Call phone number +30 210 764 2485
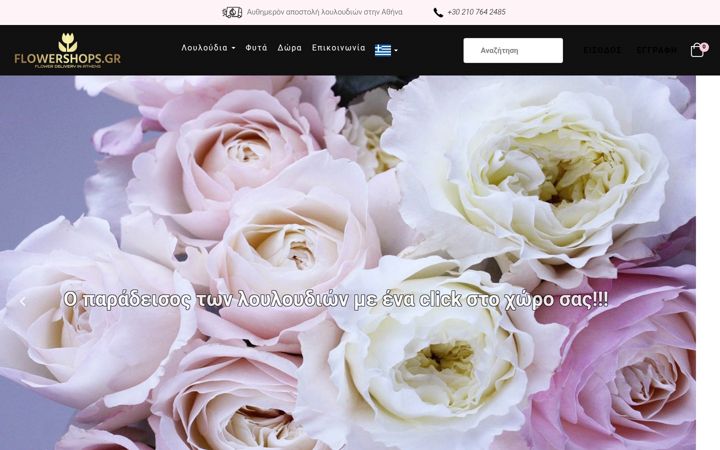 coord(476,12)
